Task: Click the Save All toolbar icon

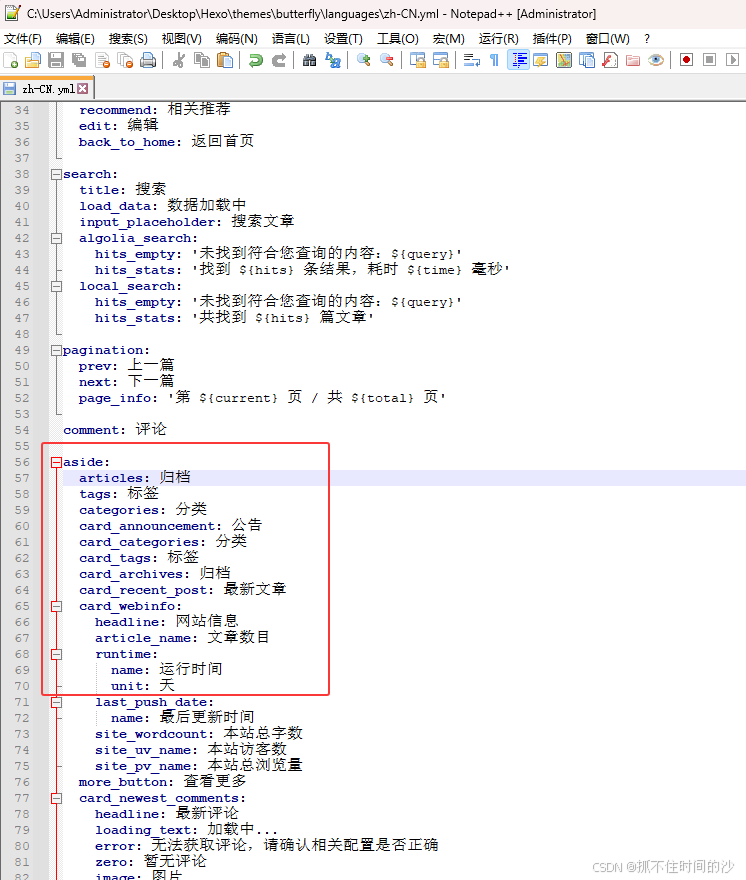Action: 79,60
